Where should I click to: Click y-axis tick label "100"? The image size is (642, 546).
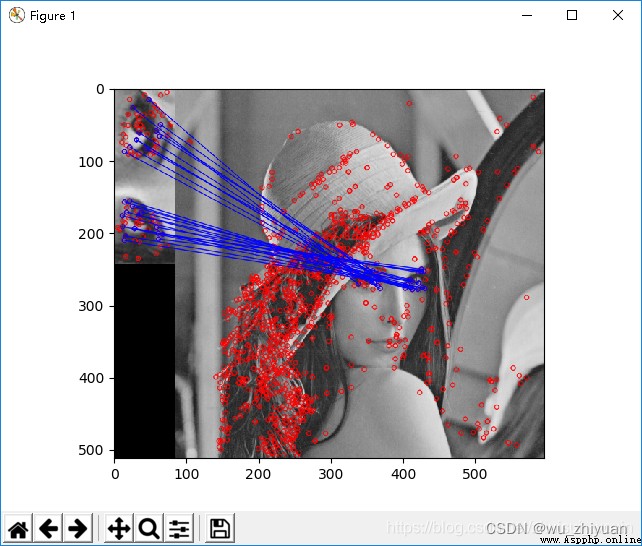(91, 162)
